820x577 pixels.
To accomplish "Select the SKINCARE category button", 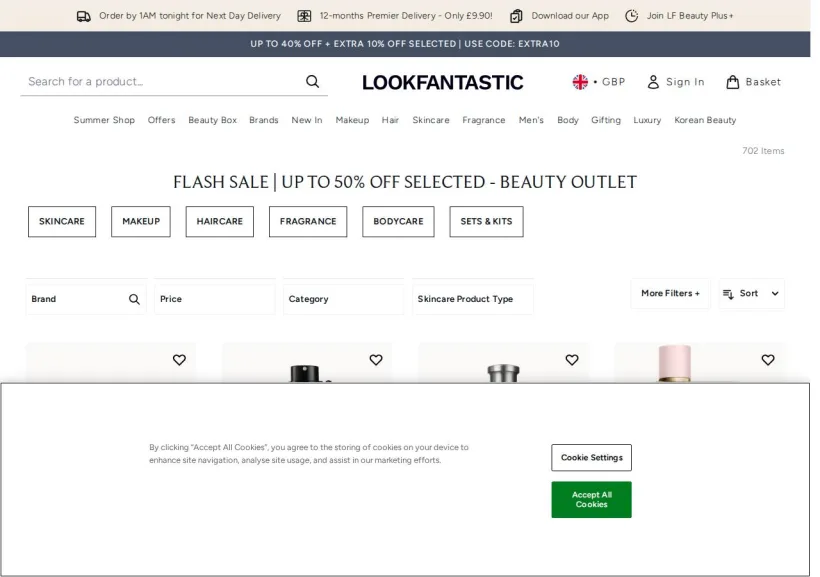I will 62,222.
